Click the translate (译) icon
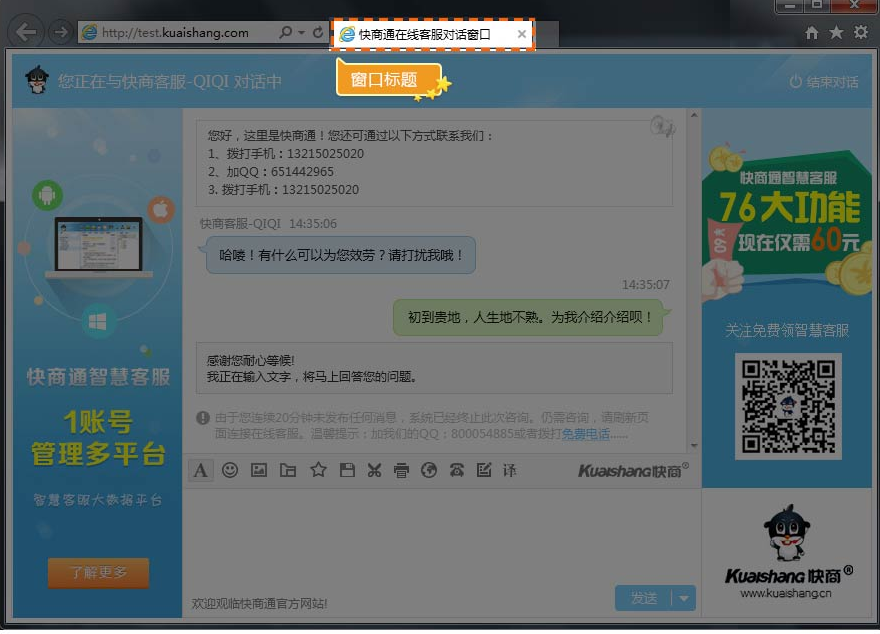 click(510, 470)
